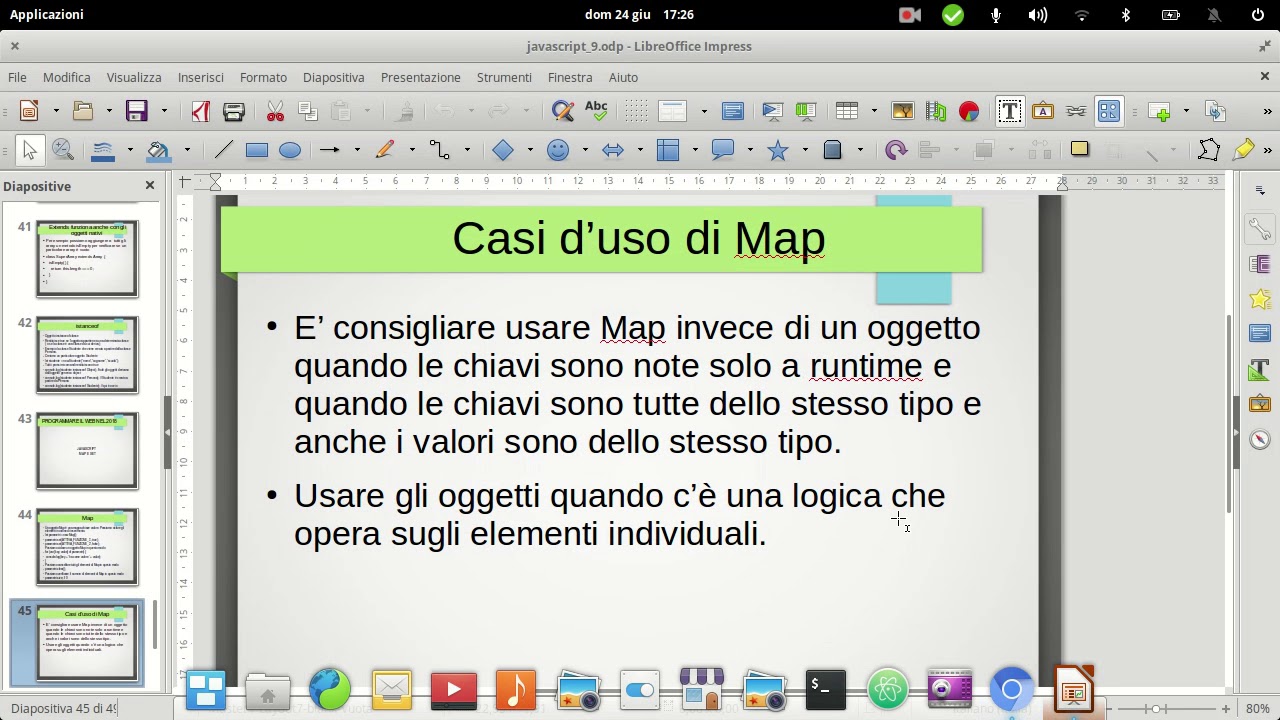Insert audio or video
1280x720 pixels.
coord(936,111)
